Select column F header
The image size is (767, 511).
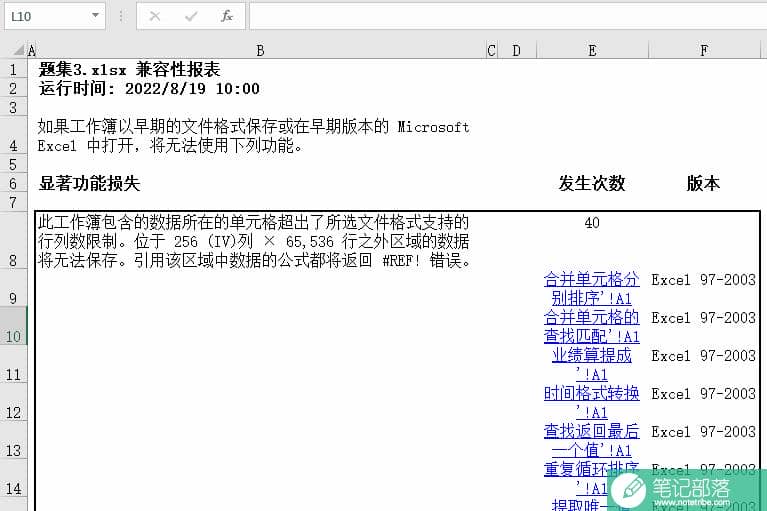click(x=704, y=50)
